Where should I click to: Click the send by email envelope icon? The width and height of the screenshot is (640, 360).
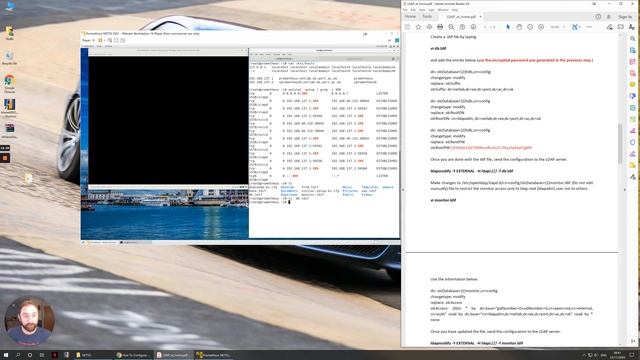click(620, 27)
